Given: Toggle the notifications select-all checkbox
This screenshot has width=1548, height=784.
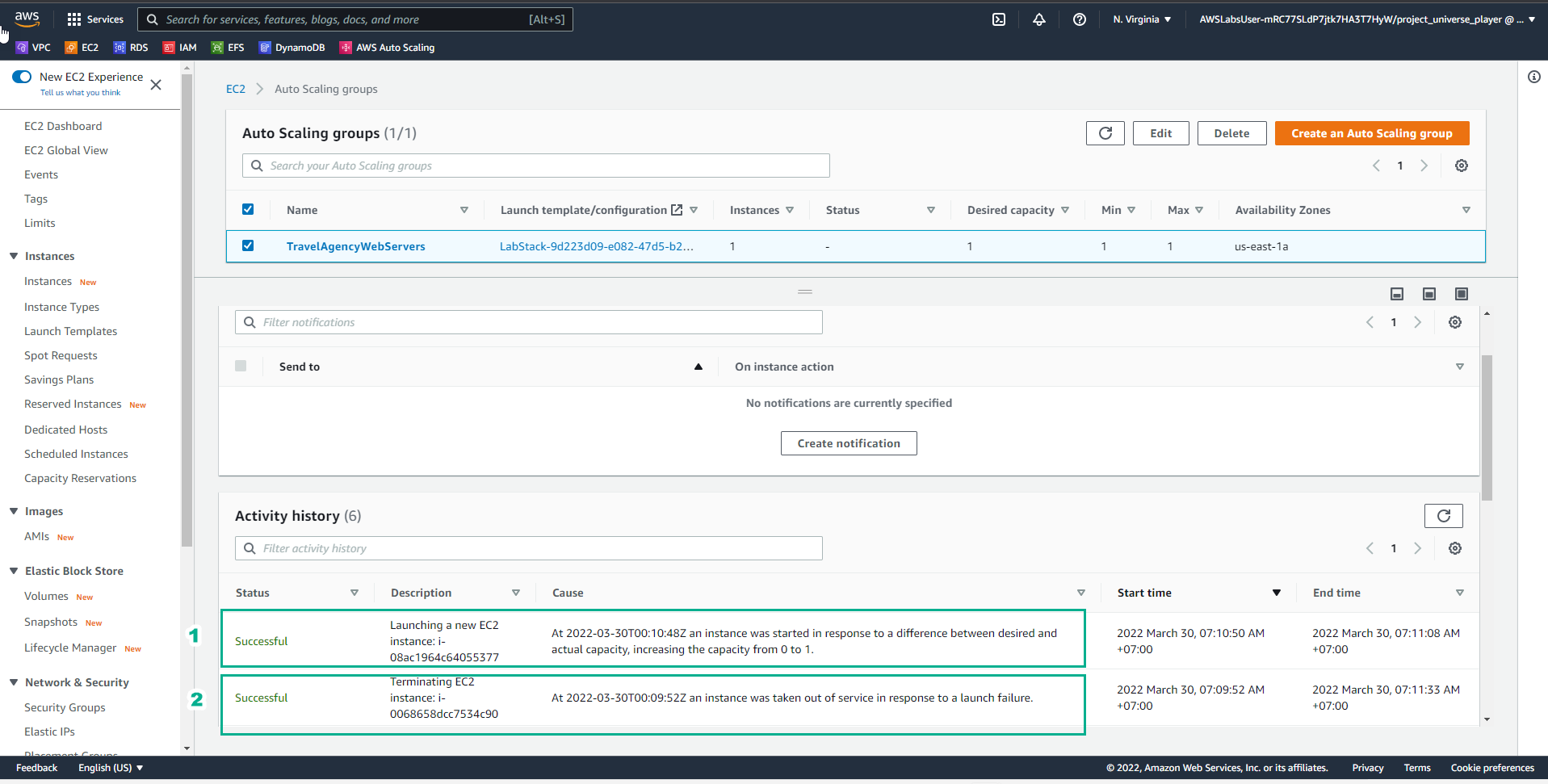Looking at the screenshot, I should click(241, 366).
